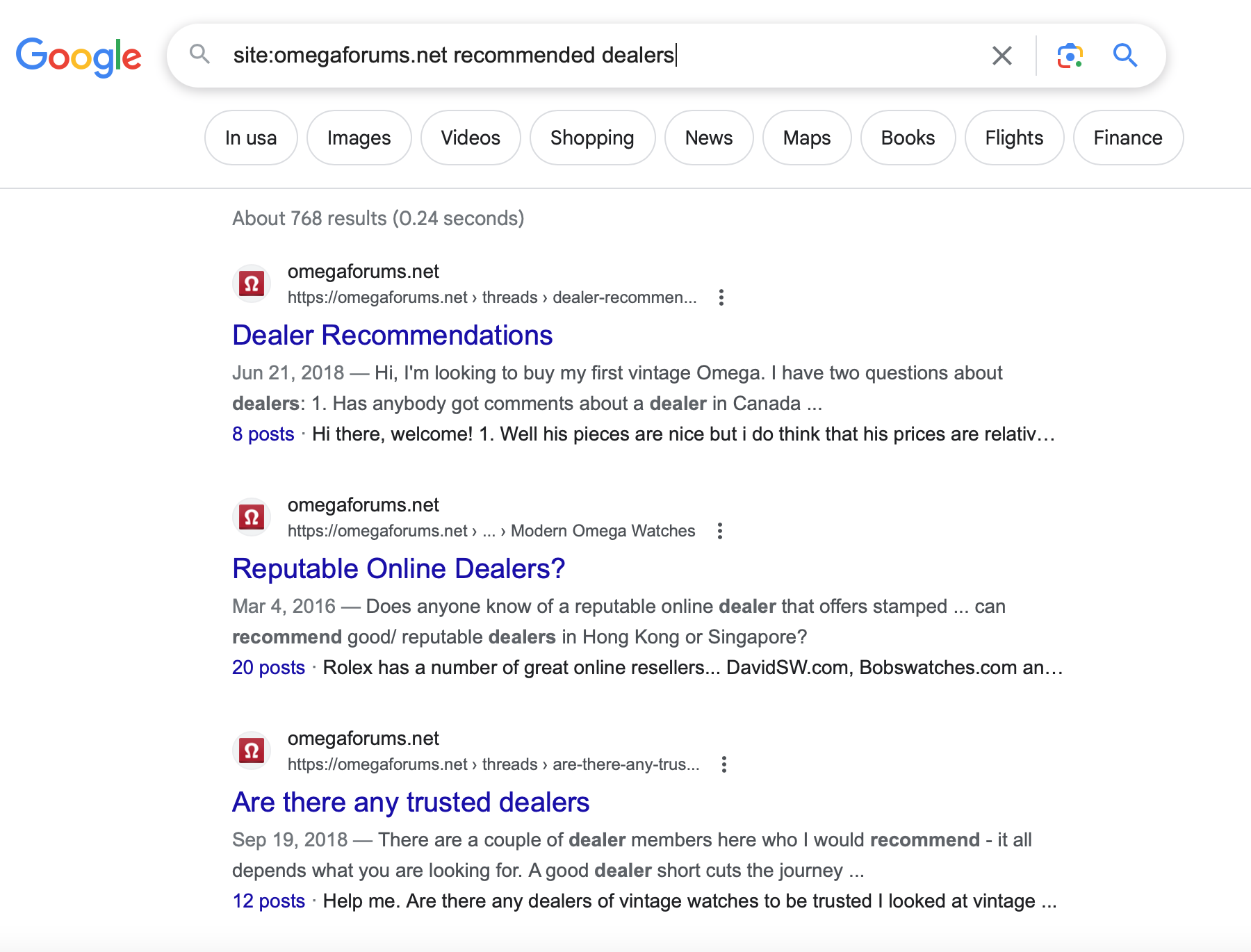The image size is (1251, 952).
Task: Open the Reputable Online Dealers? result
Action: (x=398, y=569)
